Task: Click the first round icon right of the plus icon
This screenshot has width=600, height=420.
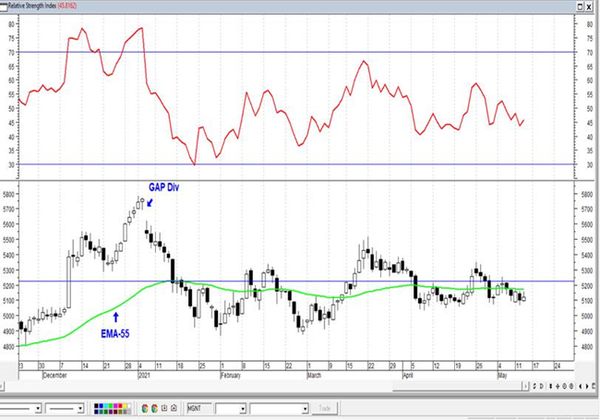Action: point(564,386)
